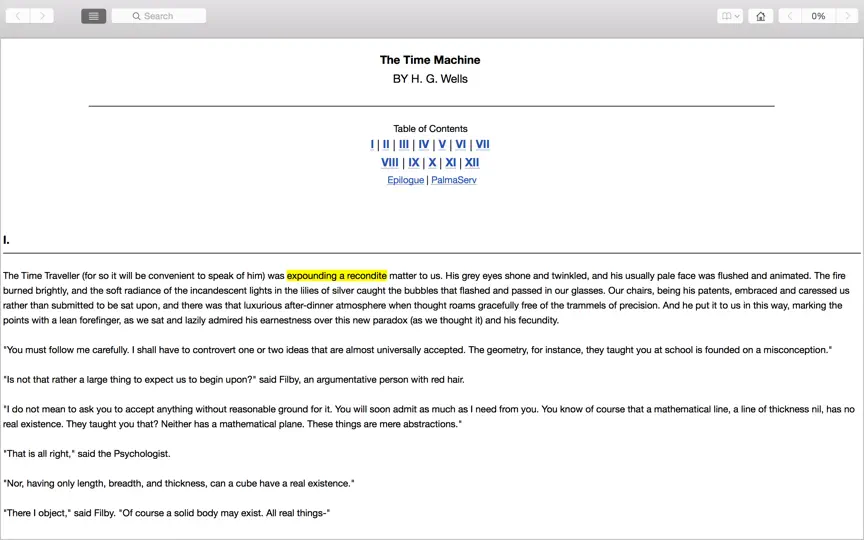Screen dimensions: 864x540
Task: Click the title 'The Time Machine'
Action: click(x=430, y=60)
